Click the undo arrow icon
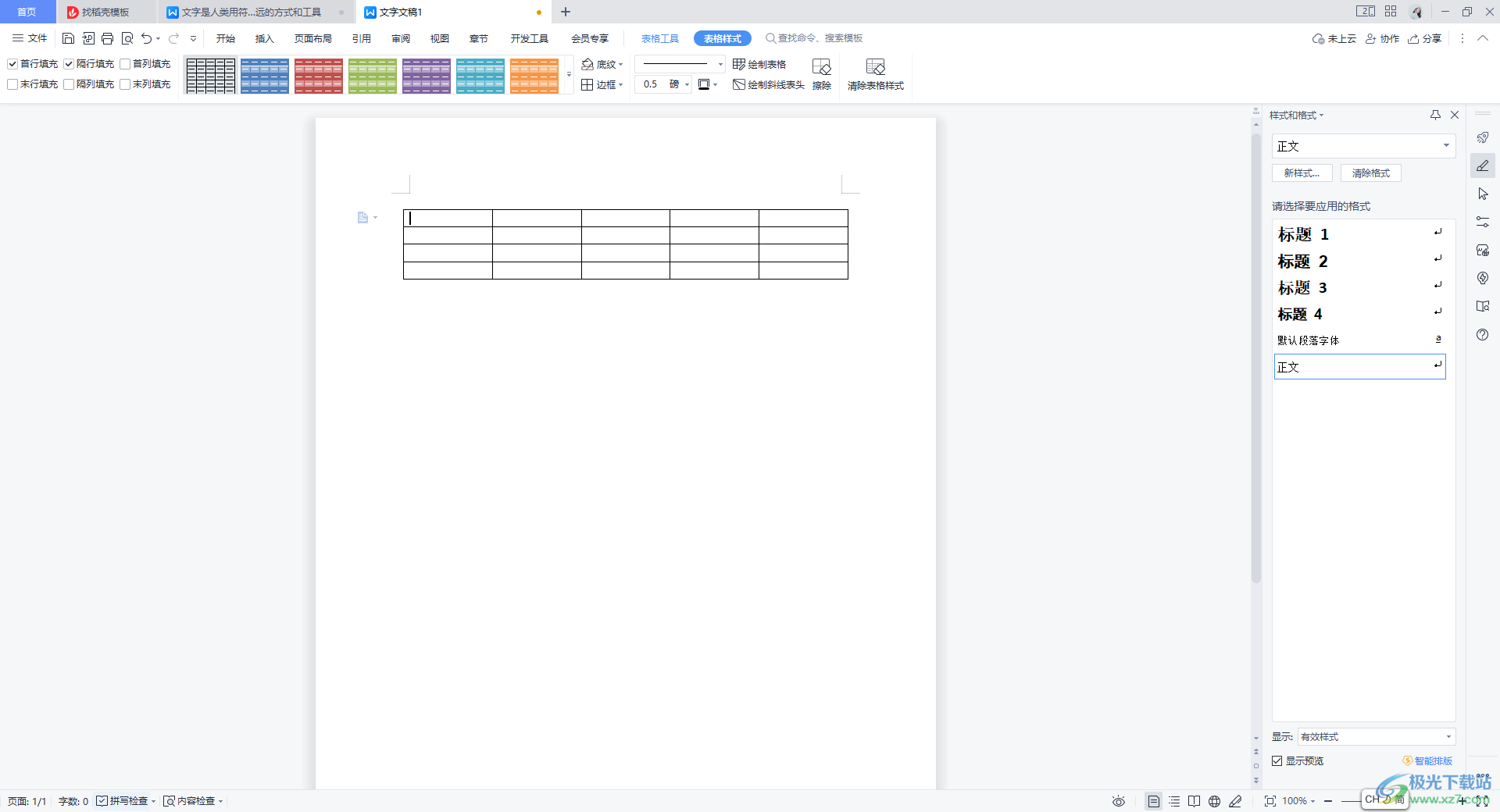This screenshot has width=1500, height=812. point(146,38)
